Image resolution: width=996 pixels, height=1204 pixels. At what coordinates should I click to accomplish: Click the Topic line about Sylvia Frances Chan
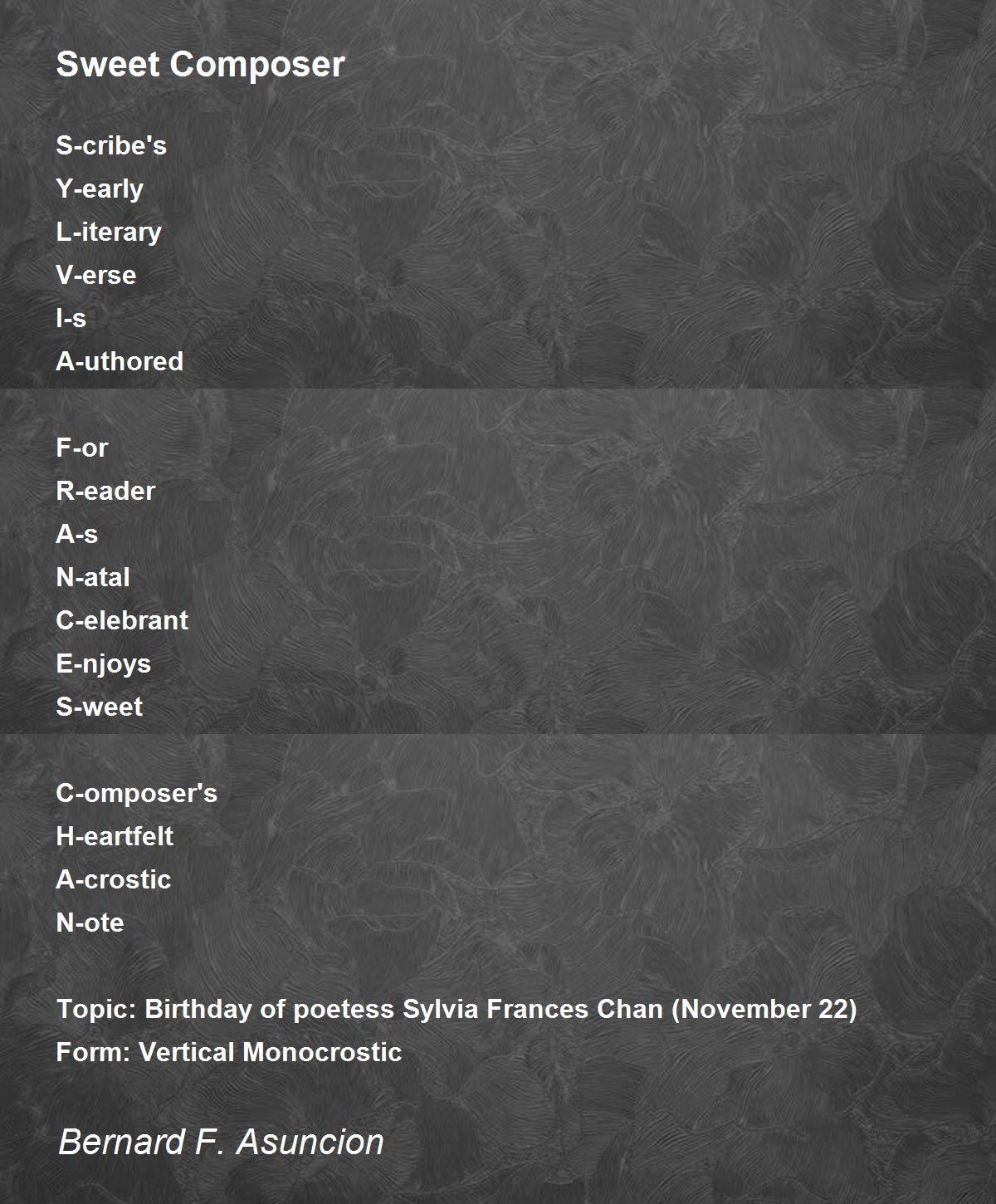456,1010
